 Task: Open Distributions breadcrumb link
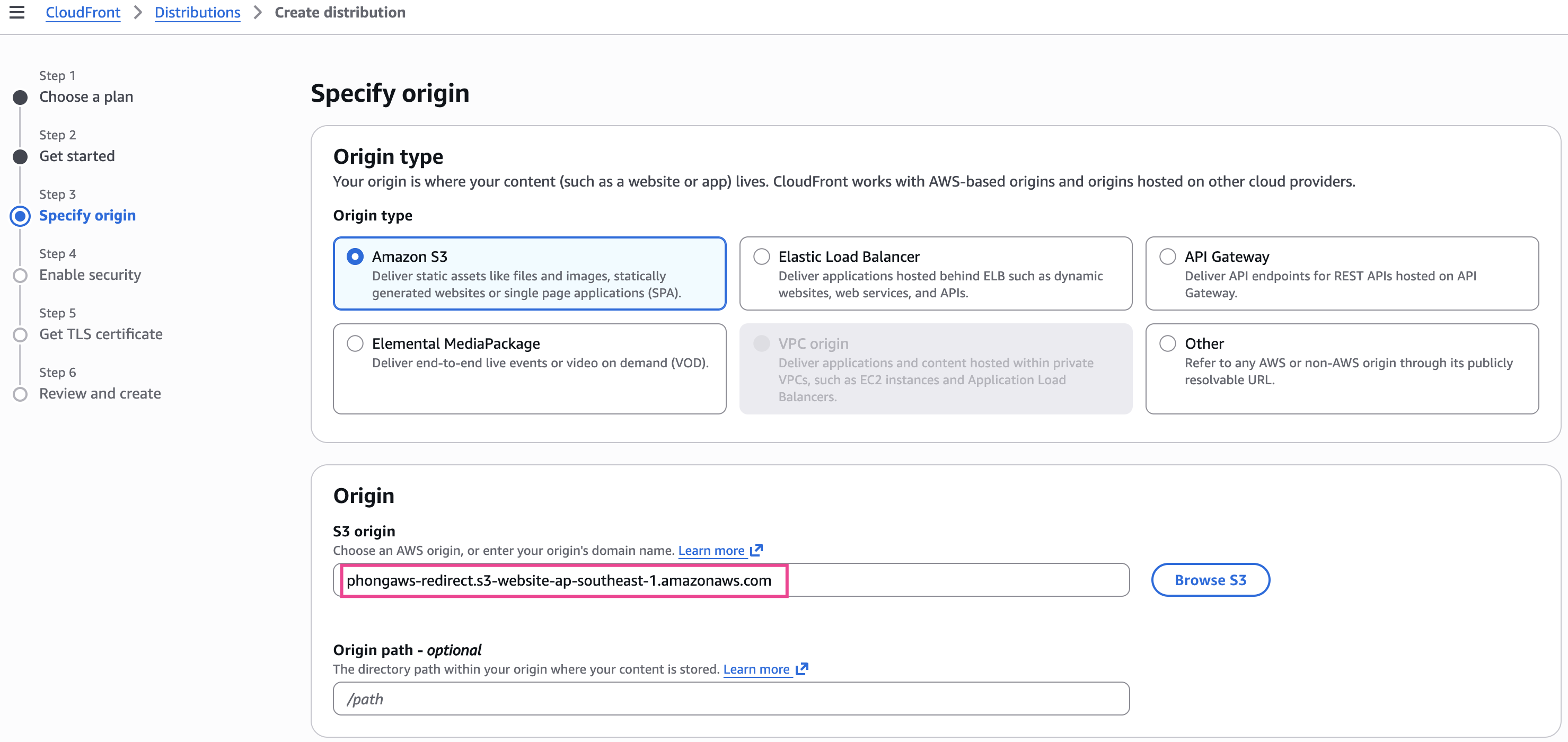[197, 12]
